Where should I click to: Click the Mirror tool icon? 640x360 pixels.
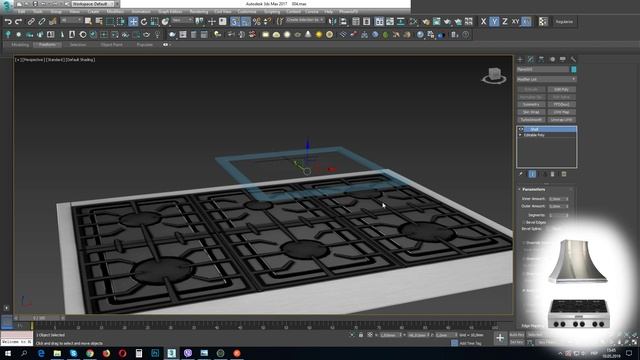(333, 22)
